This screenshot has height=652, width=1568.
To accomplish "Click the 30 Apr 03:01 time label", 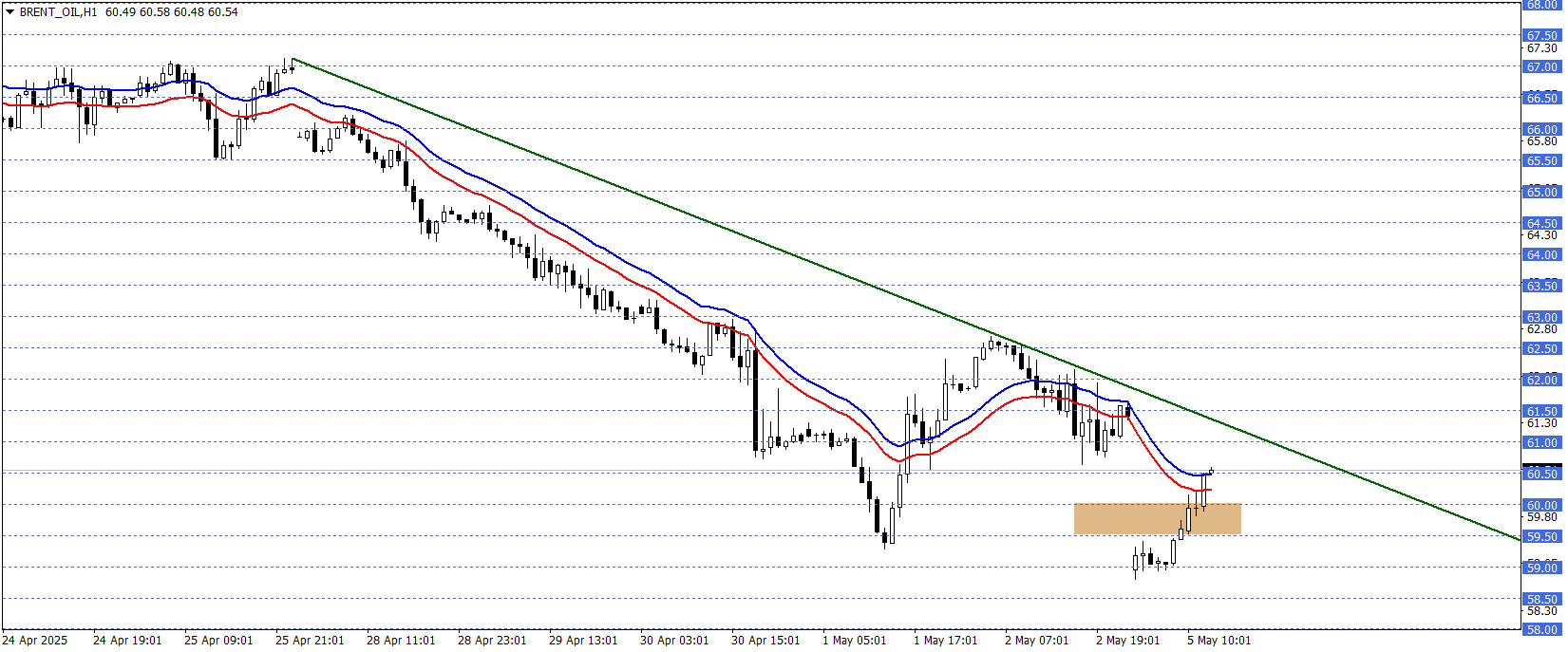I will point(674,641).
